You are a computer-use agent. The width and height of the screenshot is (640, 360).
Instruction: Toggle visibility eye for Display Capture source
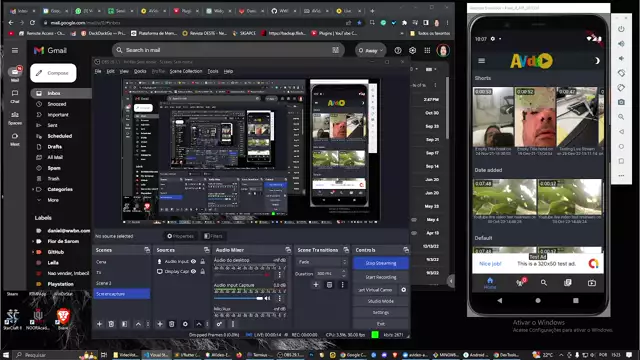(x=193, y=271)
